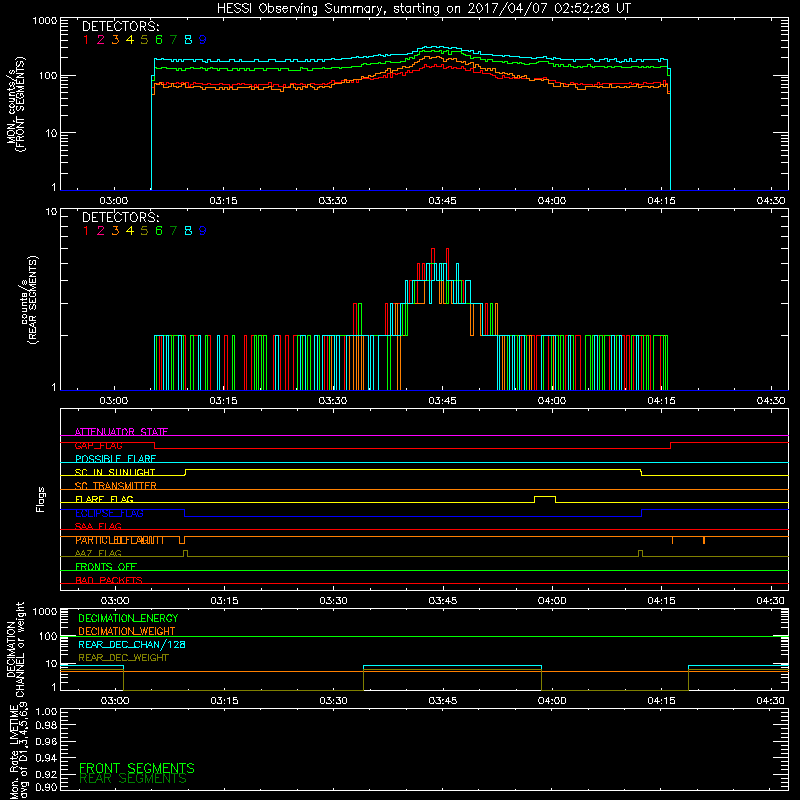Image resolution: width=800 pixels, height=800 pixels.
Task: Select detector 9 in front segments legend
Action: point(203,40)
